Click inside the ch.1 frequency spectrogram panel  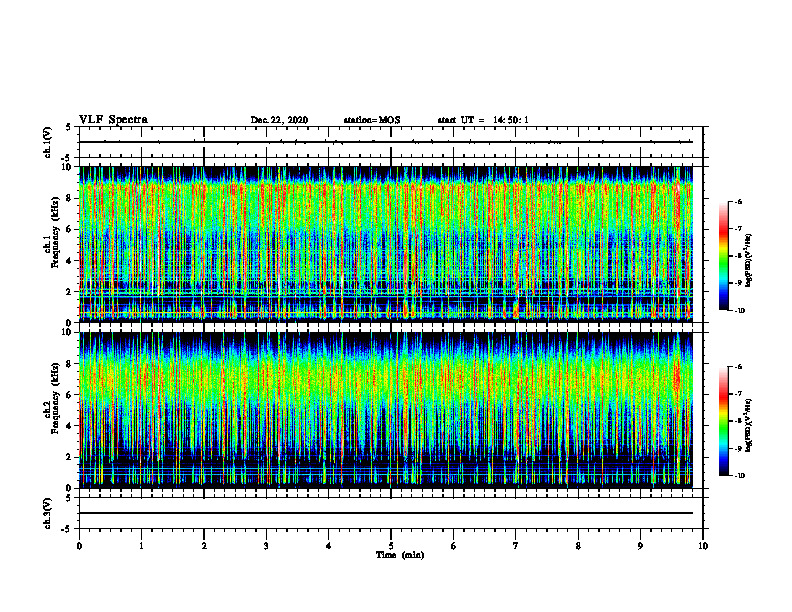(386, 244)
